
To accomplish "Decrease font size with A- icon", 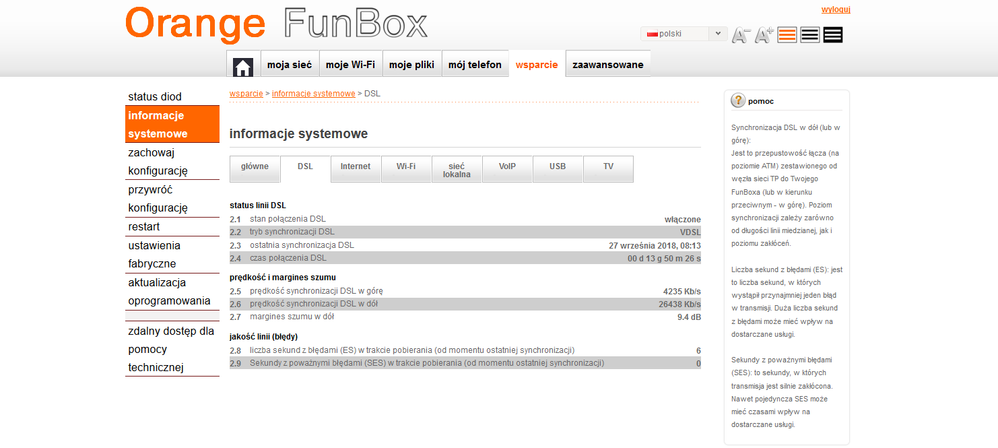I will [741, 35].
